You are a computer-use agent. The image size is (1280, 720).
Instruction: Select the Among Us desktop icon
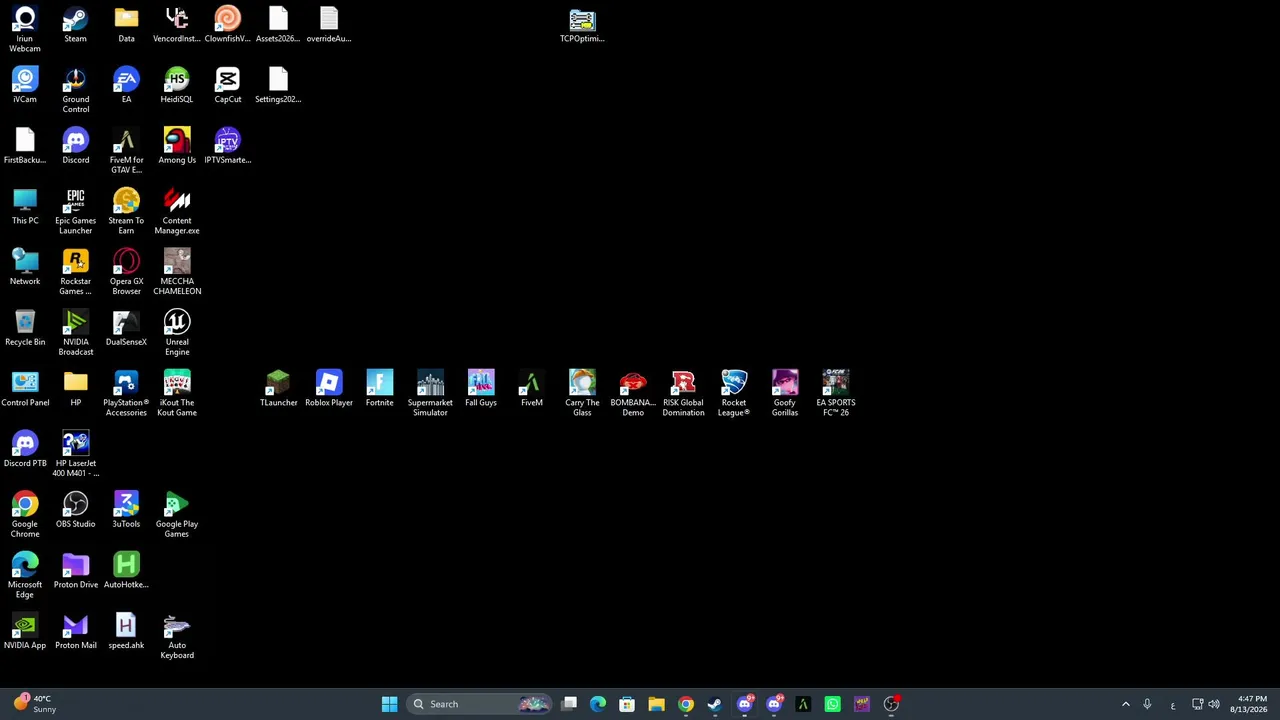click(177, 147)
